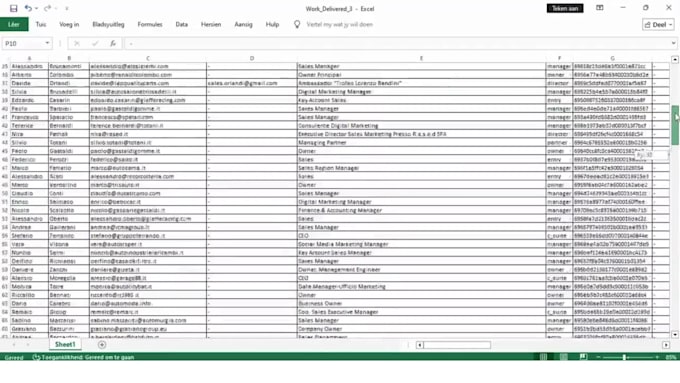Open the Formules ribbon tab
680x383 pixels.
pos(150,24)
